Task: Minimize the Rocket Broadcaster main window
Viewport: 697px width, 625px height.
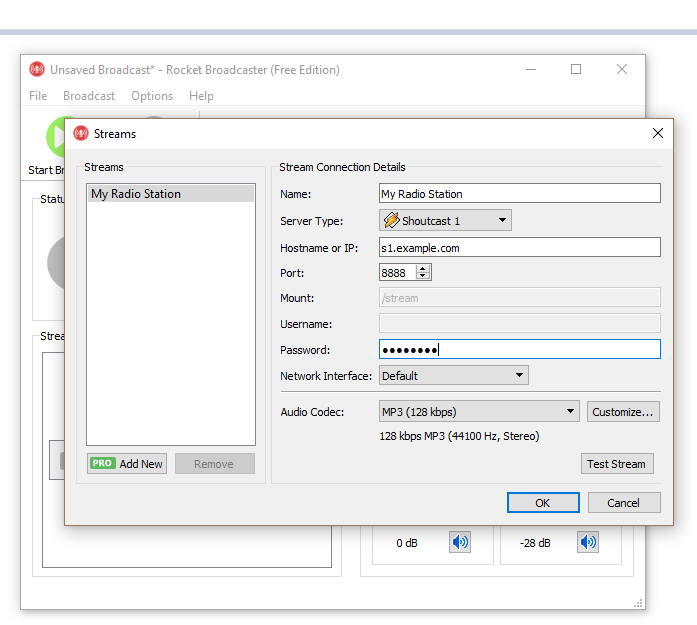Action: coord(531,69)
